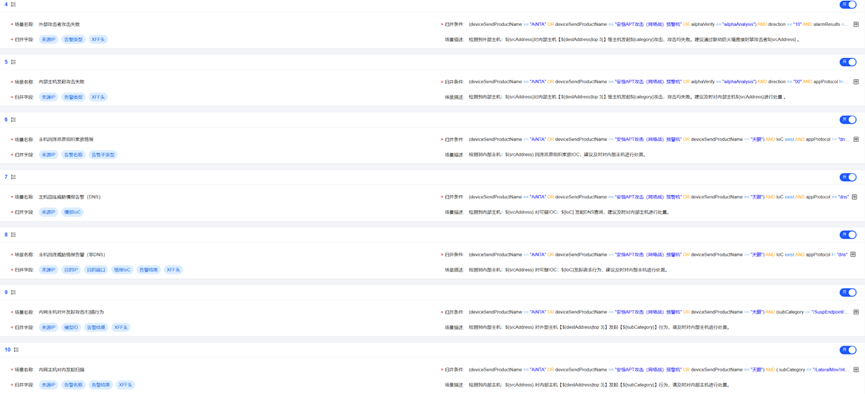Open the condition editor icon for rule 9
Viewport: 865px width, 394px height.
tap(856, 312)
